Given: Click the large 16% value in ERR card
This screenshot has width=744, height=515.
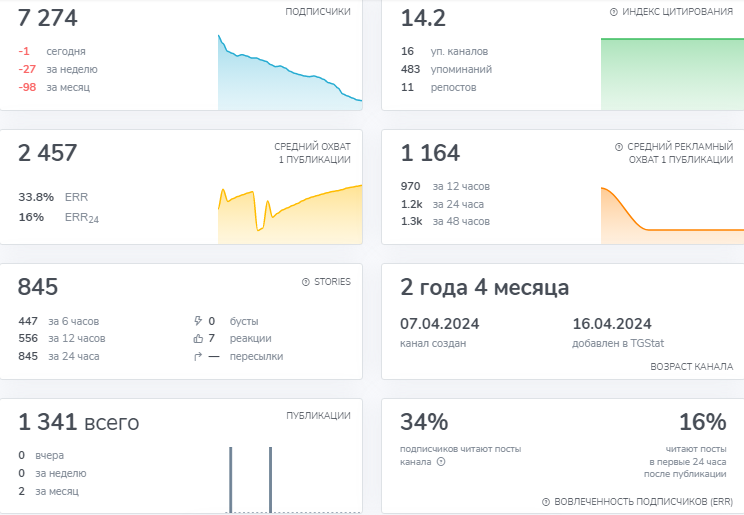Looking at the screenshot, I should (702, 422).
